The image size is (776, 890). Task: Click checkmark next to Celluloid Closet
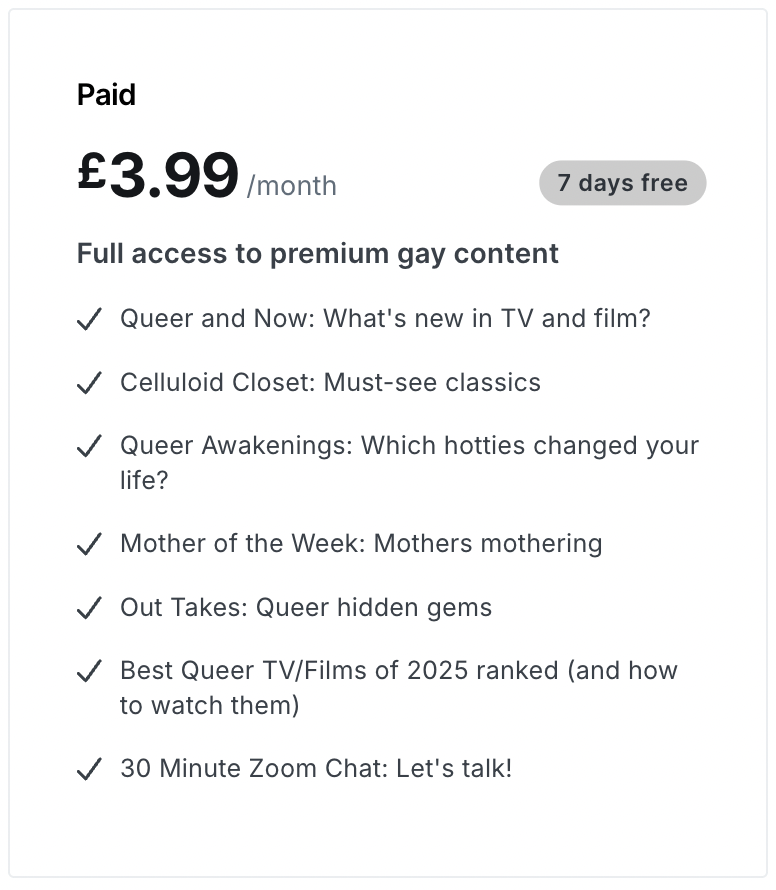[x=90, y=384]
